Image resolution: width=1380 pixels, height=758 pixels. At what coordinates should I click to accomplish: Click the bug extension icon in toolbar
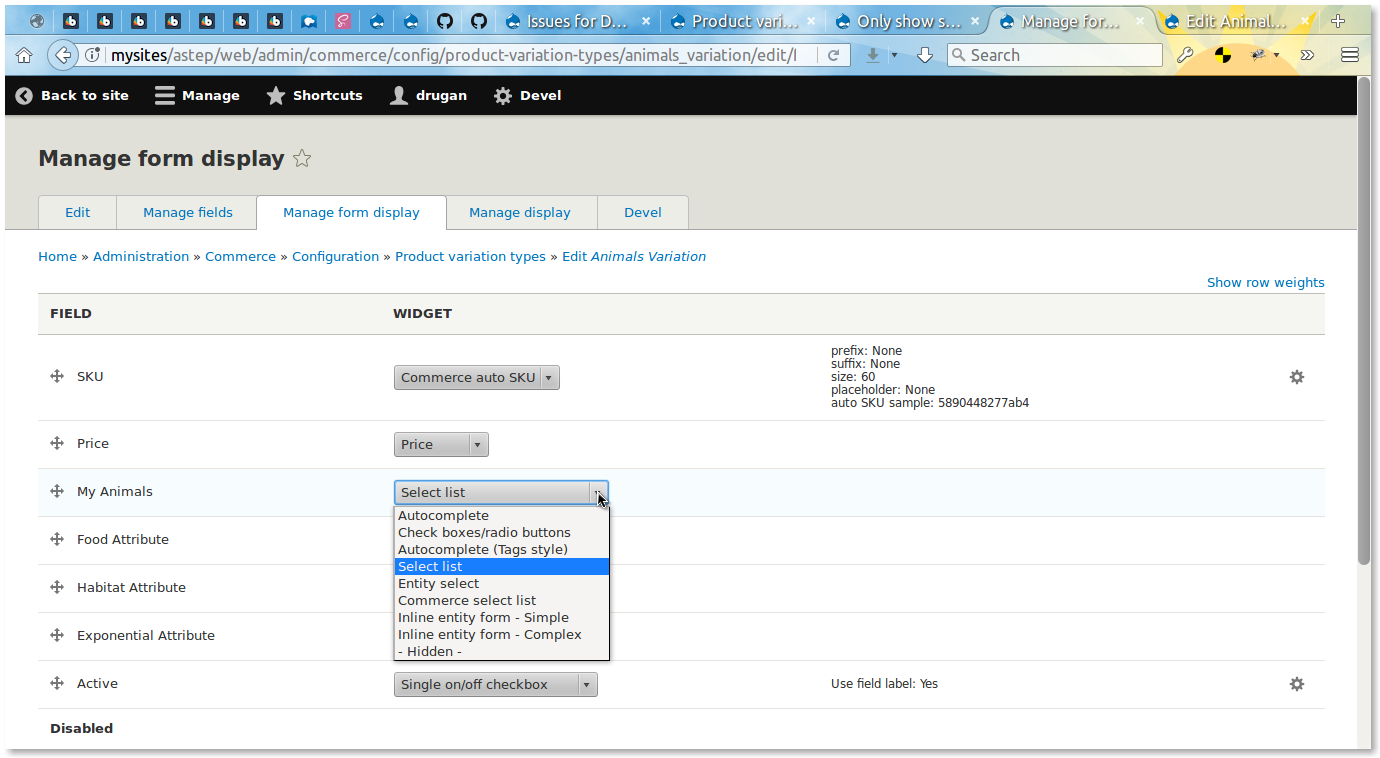[1259, 55]
